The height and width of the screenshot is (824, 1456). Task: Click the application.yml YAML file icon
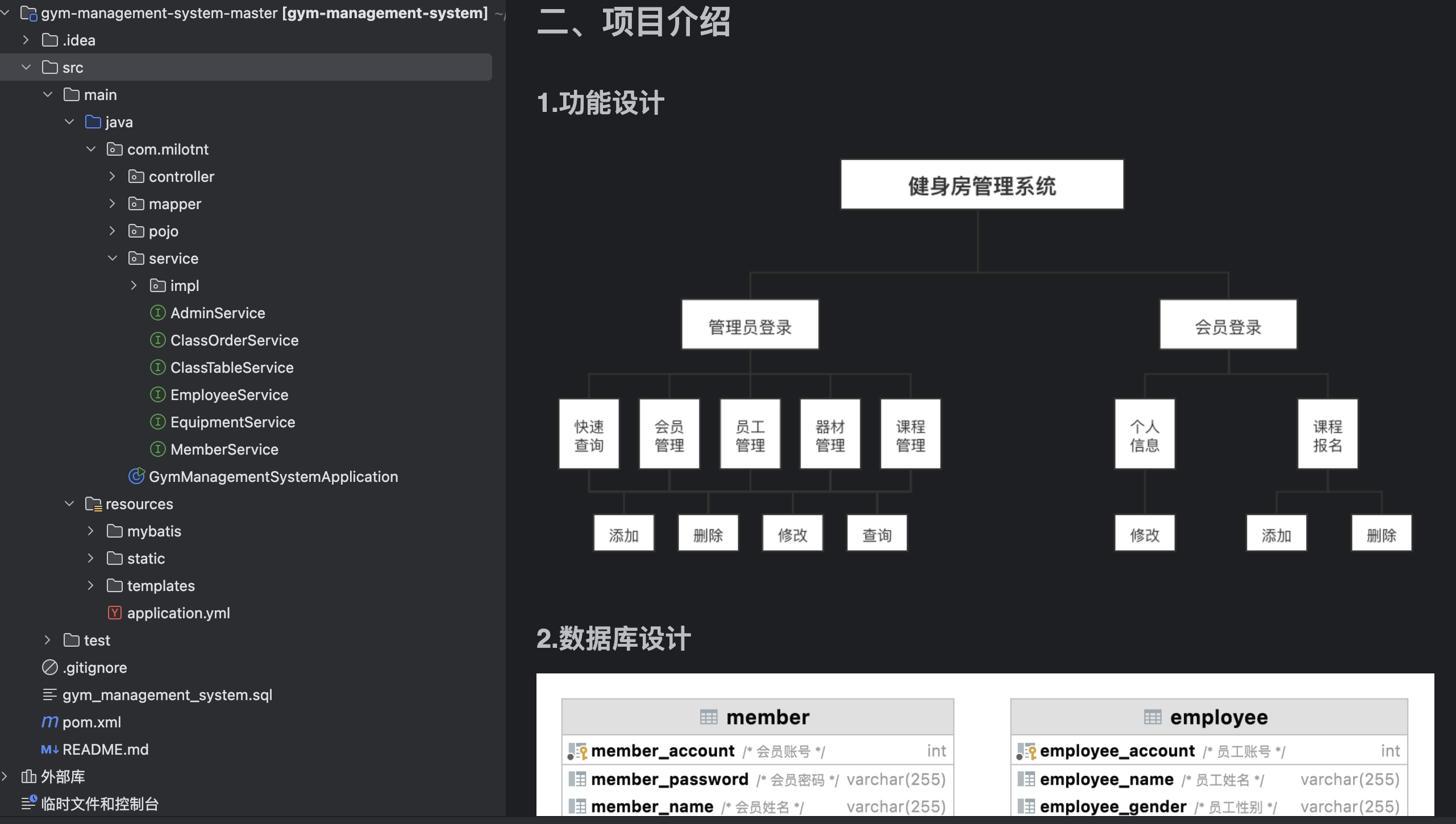tap(115, 613)
